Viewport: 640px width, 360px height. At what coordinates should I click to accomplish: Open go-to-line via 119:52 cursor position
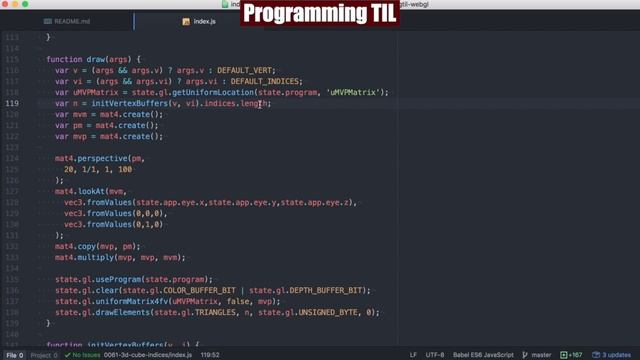click(210, 355)
